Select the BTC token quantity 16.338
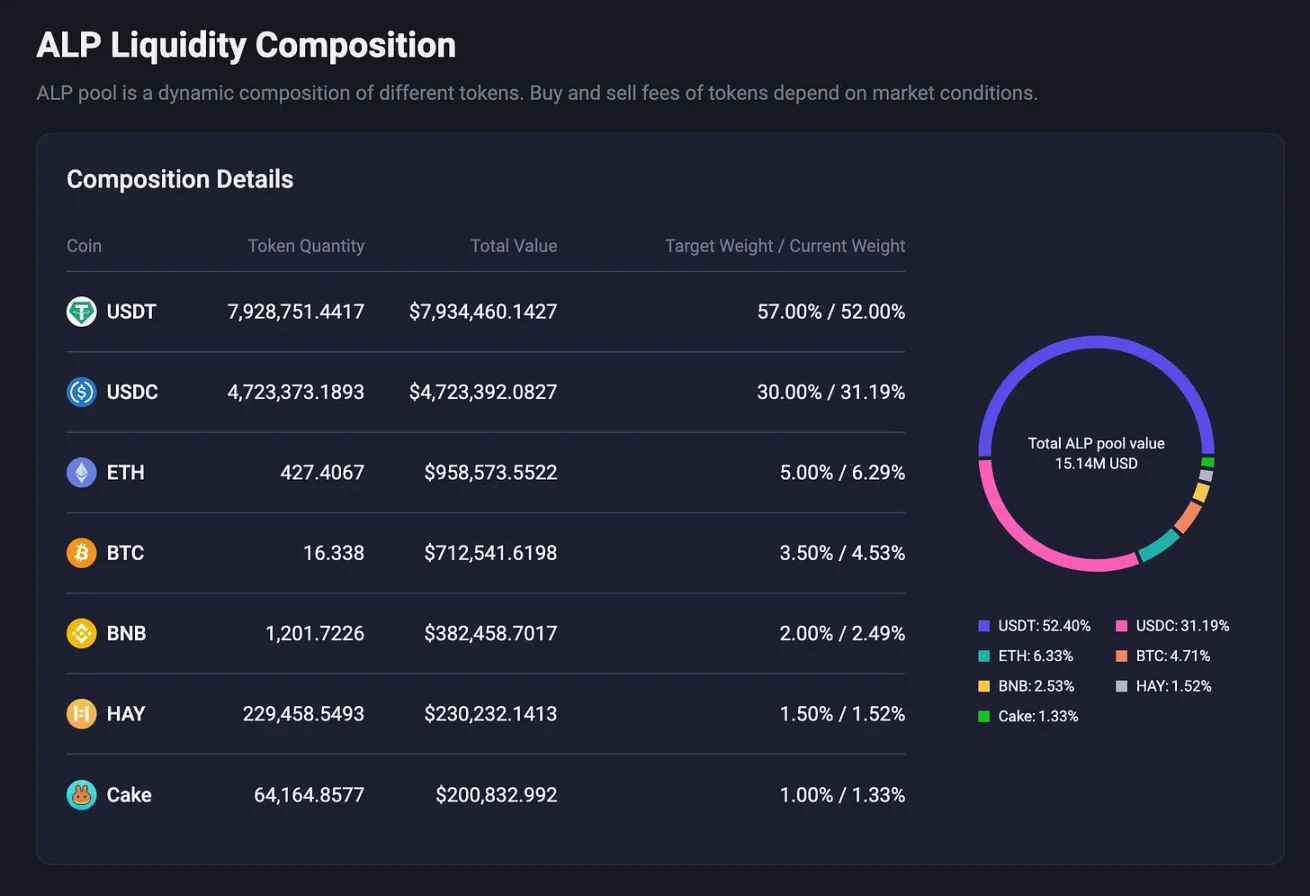1310x896 pixels. [x=333, y=552]
